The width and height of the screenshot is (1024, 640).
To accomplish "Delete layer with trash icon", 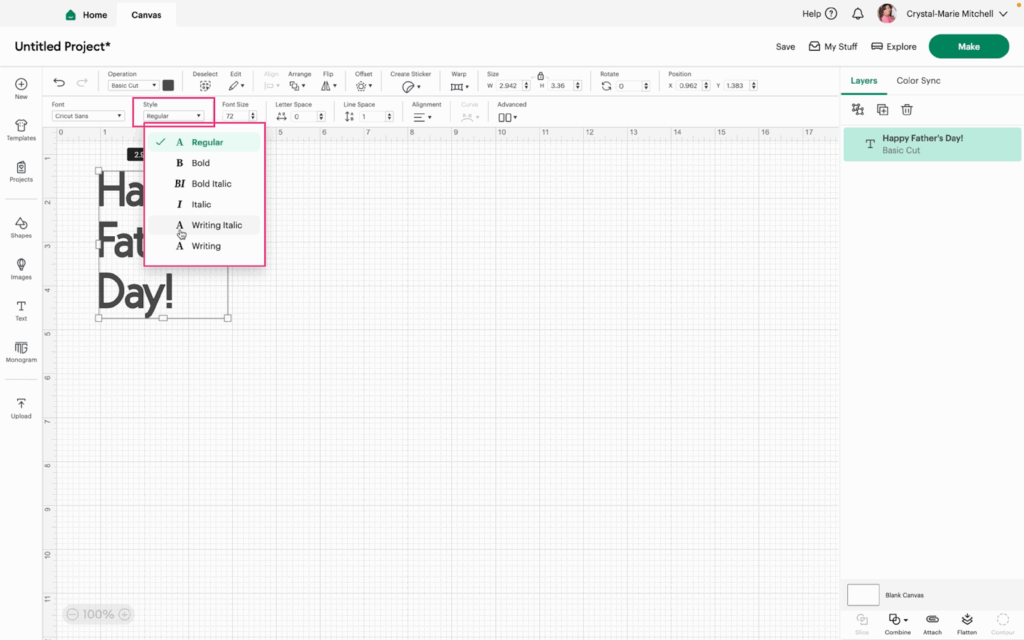I will pos(906,110).
